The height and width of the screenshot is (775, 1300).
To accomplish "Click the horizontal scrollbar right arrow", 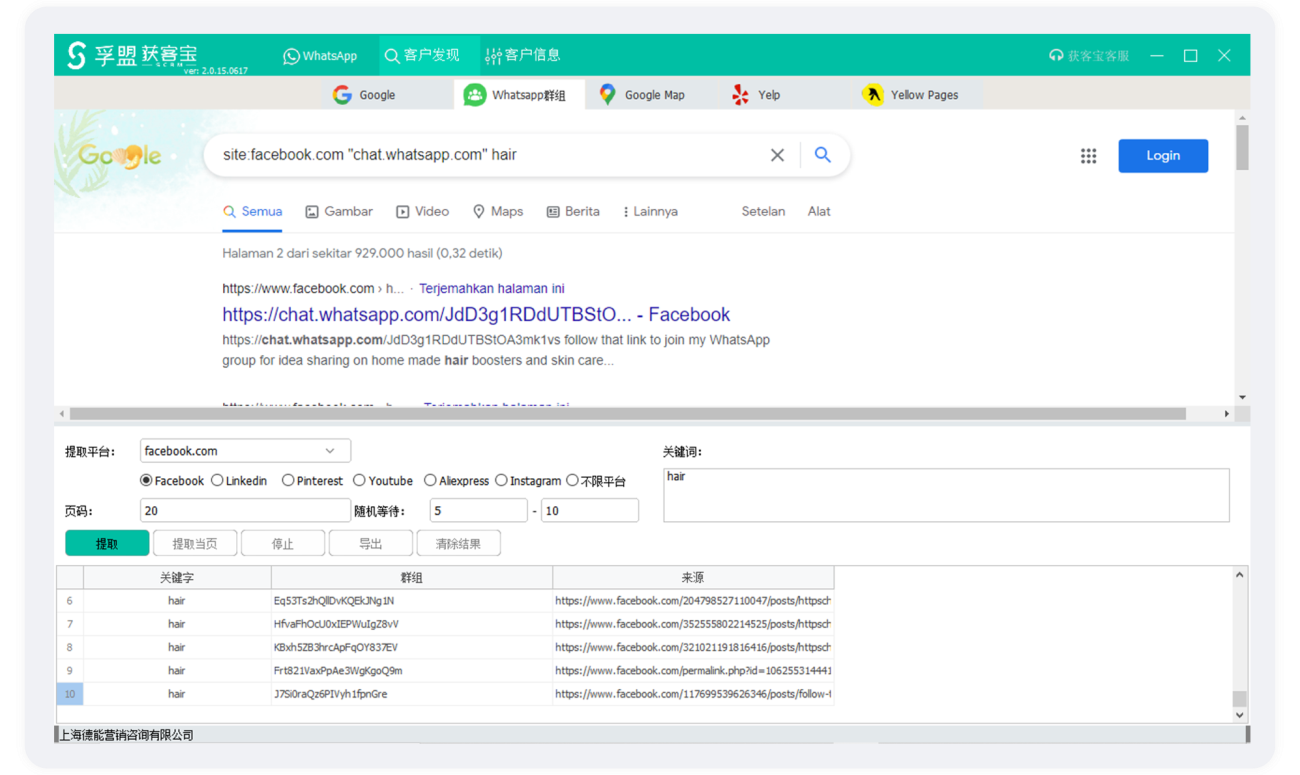I will click(x=1227, y=413).
